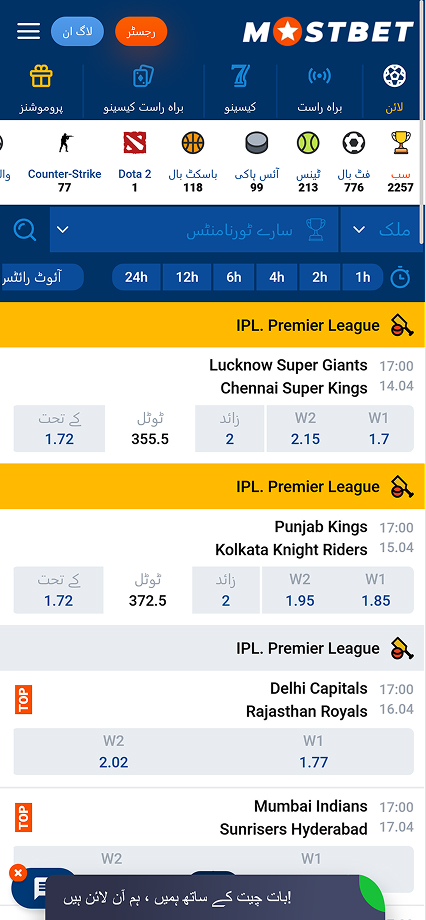Open the search magnifier icon

click(25, 229)
